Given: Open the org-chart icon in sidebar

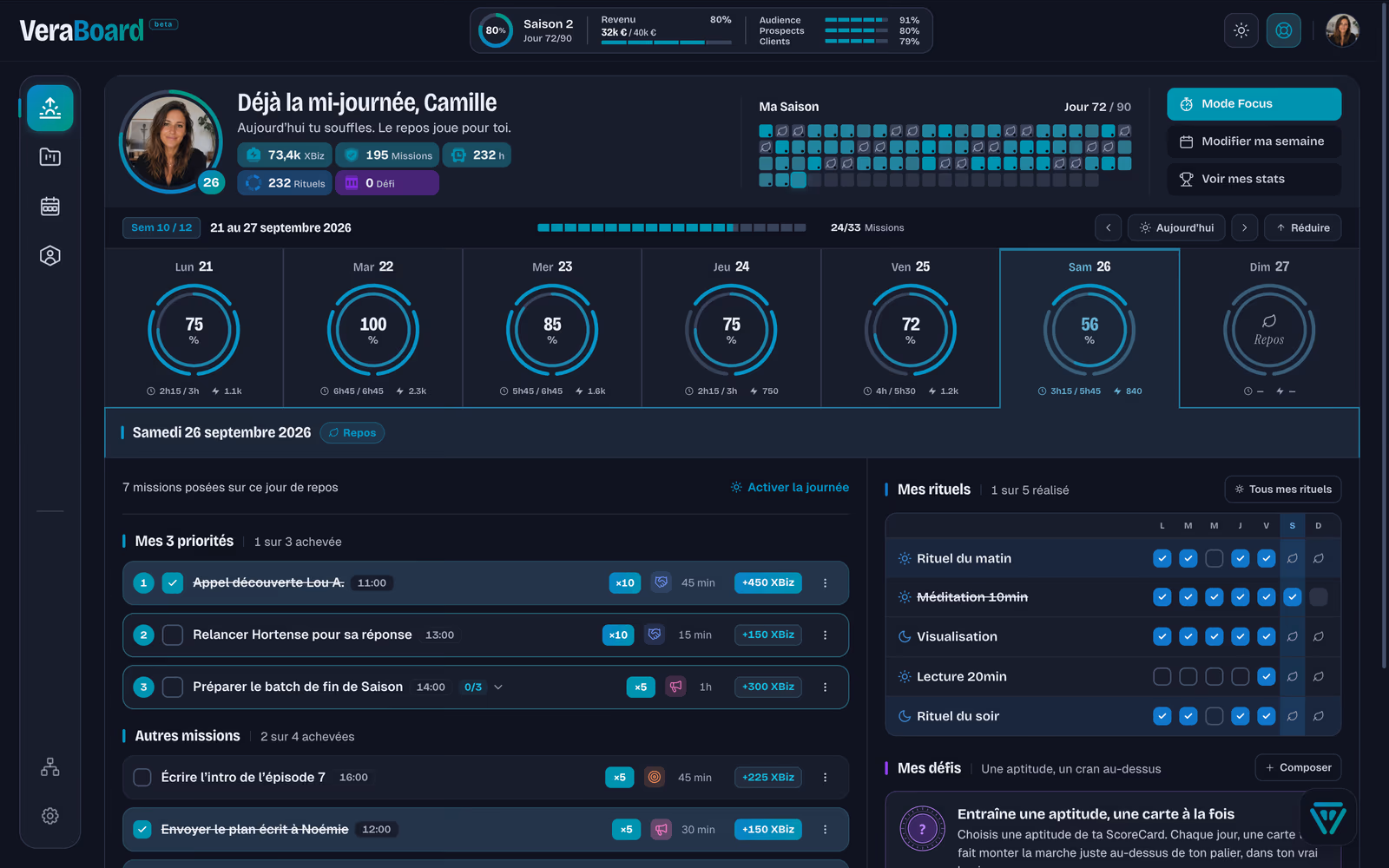Looking at the screenshot, I should [x=50, y=767].
